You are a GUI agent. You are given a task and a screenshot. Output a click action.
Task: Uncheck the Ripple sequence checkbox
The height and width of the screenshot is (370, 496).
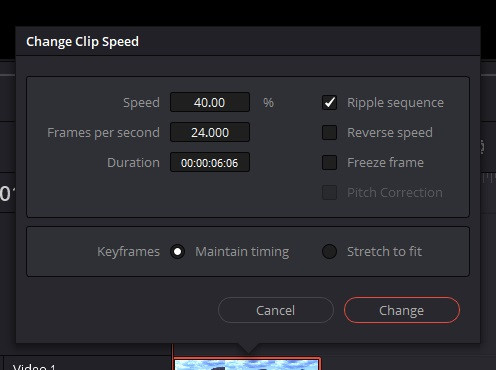(x=329, y=102)
